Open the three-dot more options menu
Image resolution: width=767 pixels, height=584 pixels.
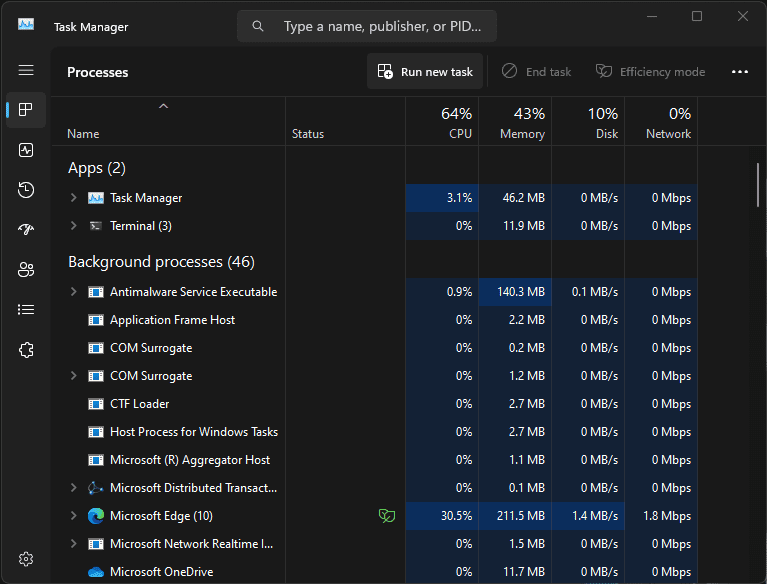(740, 72)
